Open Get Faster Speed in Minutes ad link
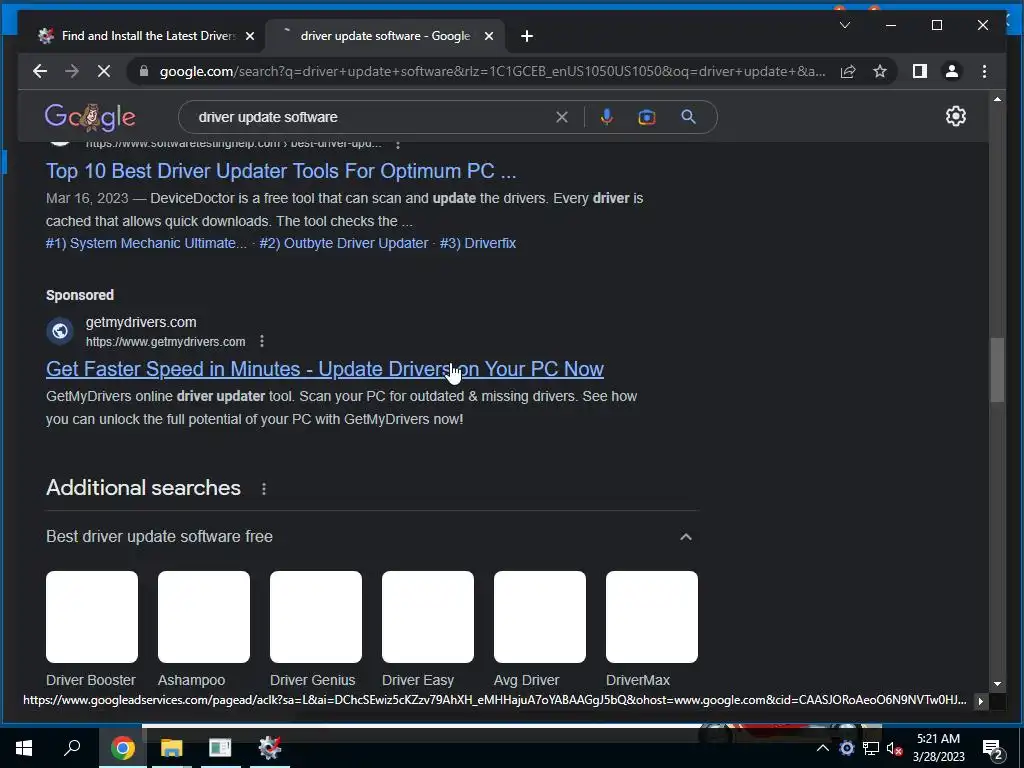Screen dimensions: 1024x768 click(325, 369)
